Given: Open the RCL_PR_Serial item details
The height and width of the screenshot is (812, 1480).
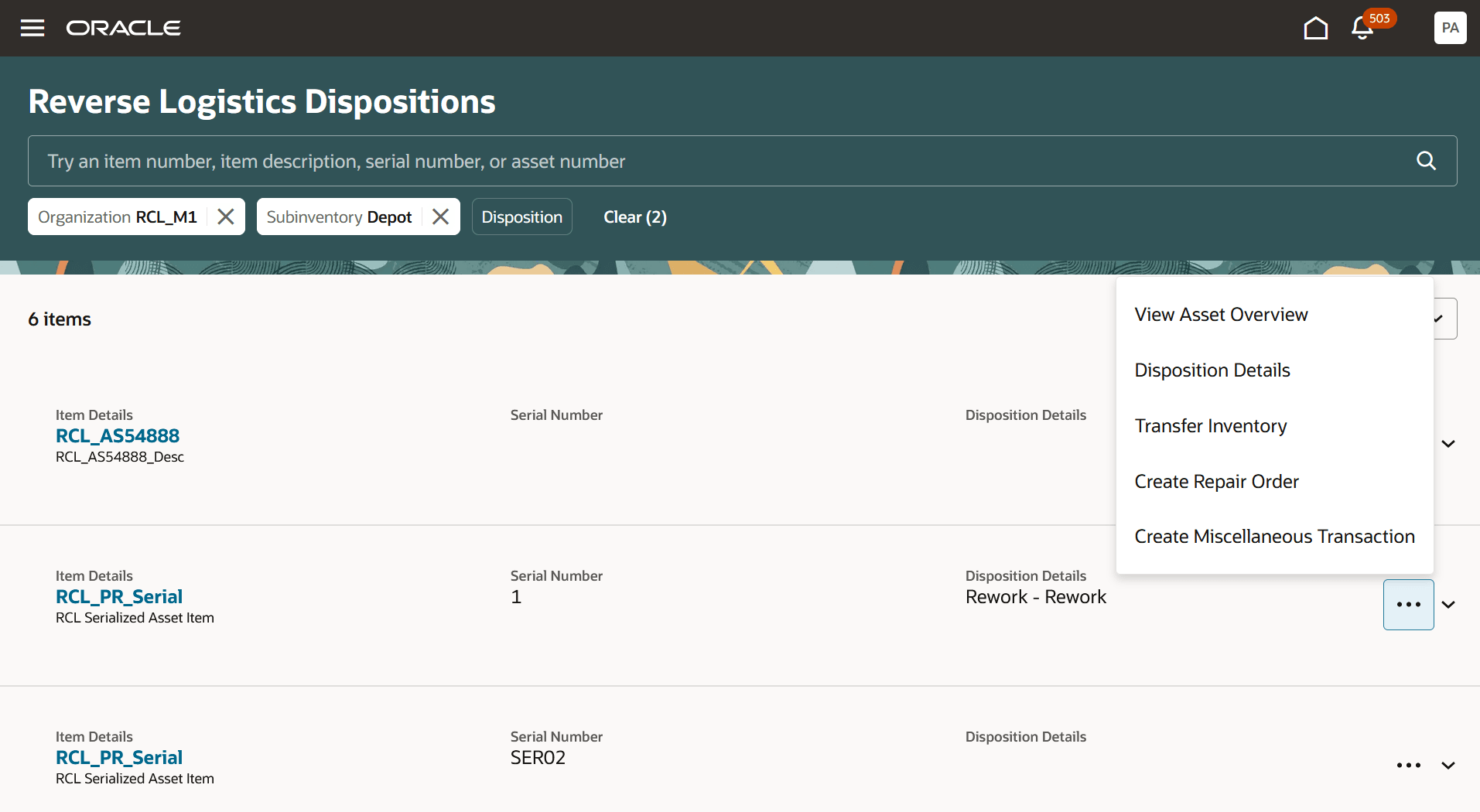Looking at the screenshot, I should (x=118, y=596).
